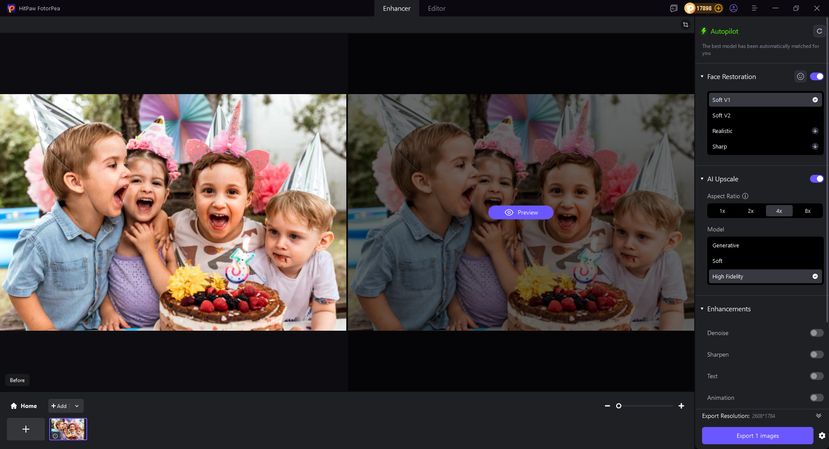The height and width of the screenshot is (449, 829).
Task: Switch to the Editor tab
Action: click(x=436, y=8)
